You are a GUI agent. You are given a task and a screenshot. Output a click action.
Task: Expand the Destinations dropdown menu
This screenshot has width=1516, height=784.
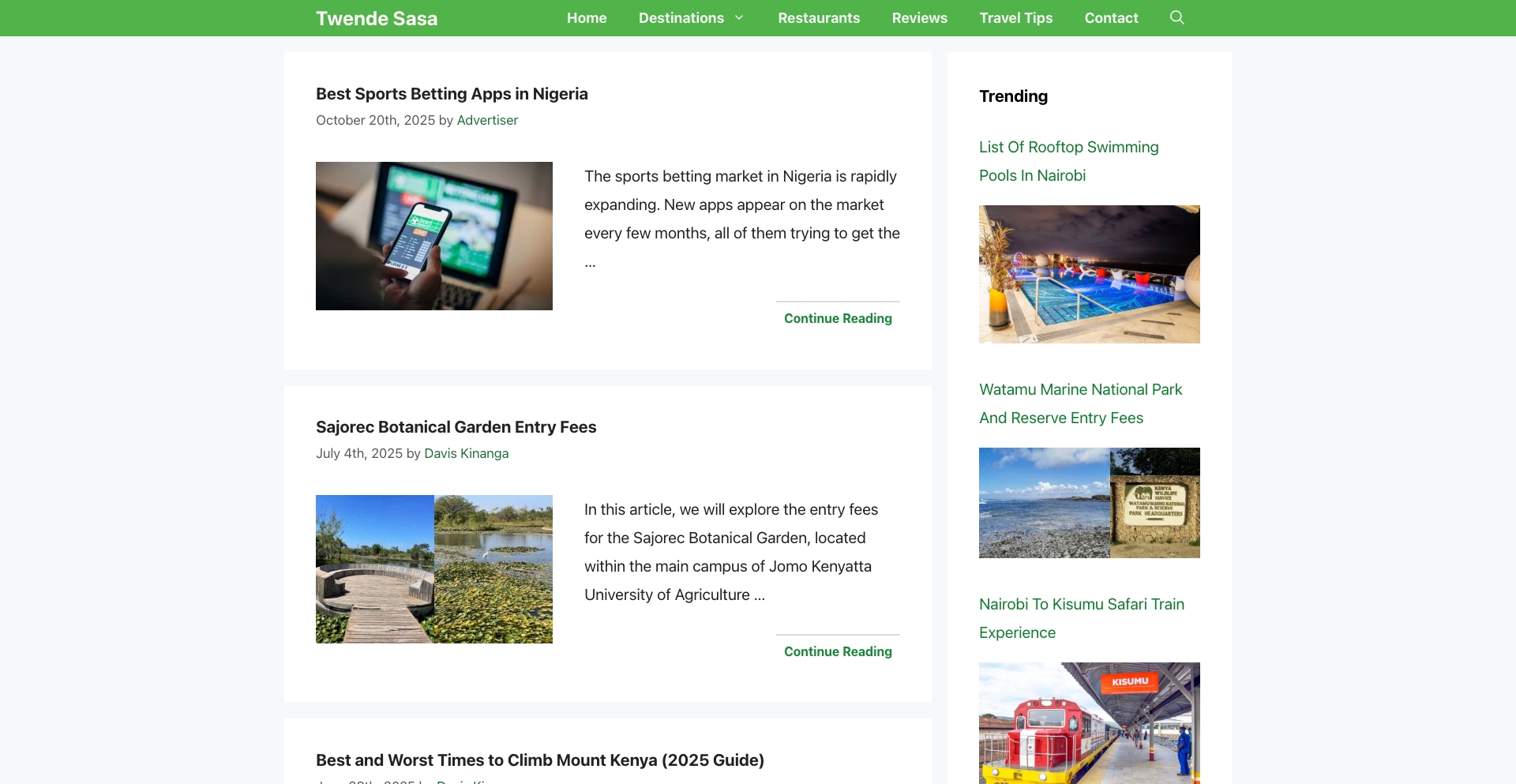pos(681,17)
